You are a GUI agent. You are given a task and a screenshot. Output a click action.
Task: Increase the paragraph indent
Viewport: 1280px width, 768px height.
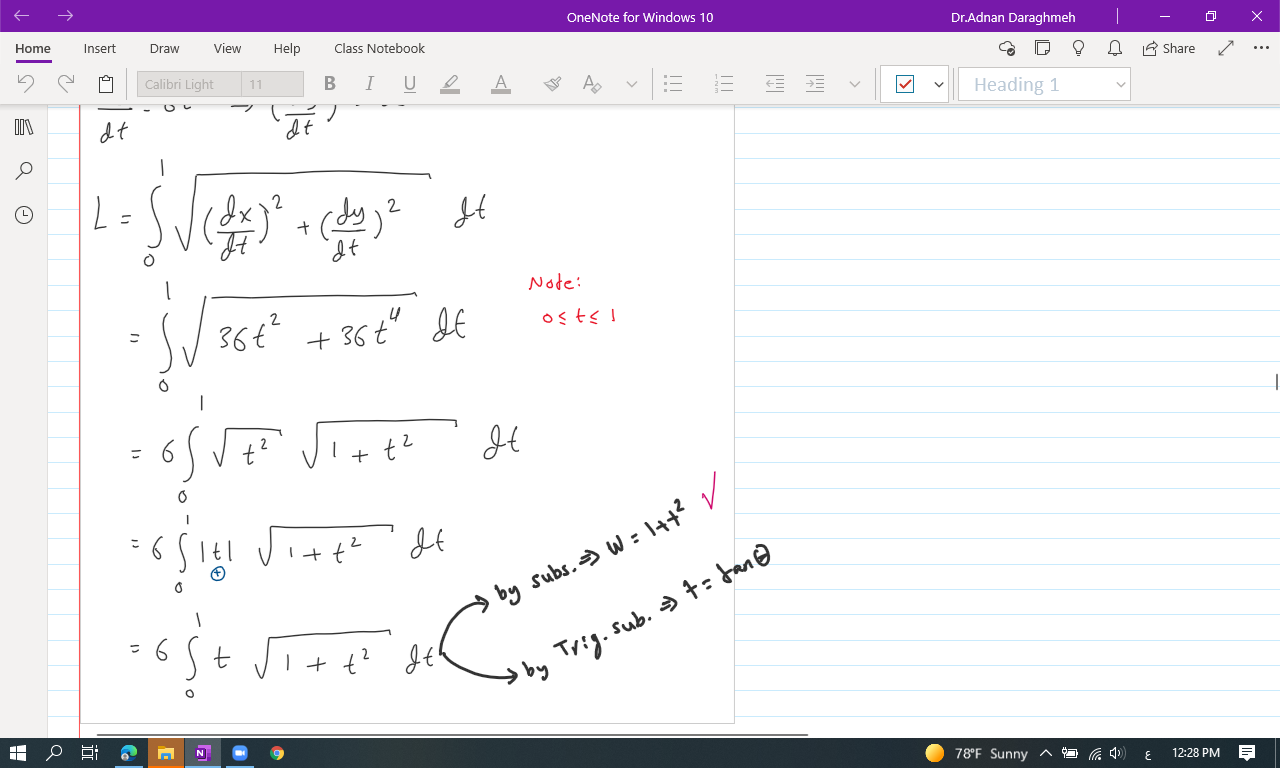[815, 84]
